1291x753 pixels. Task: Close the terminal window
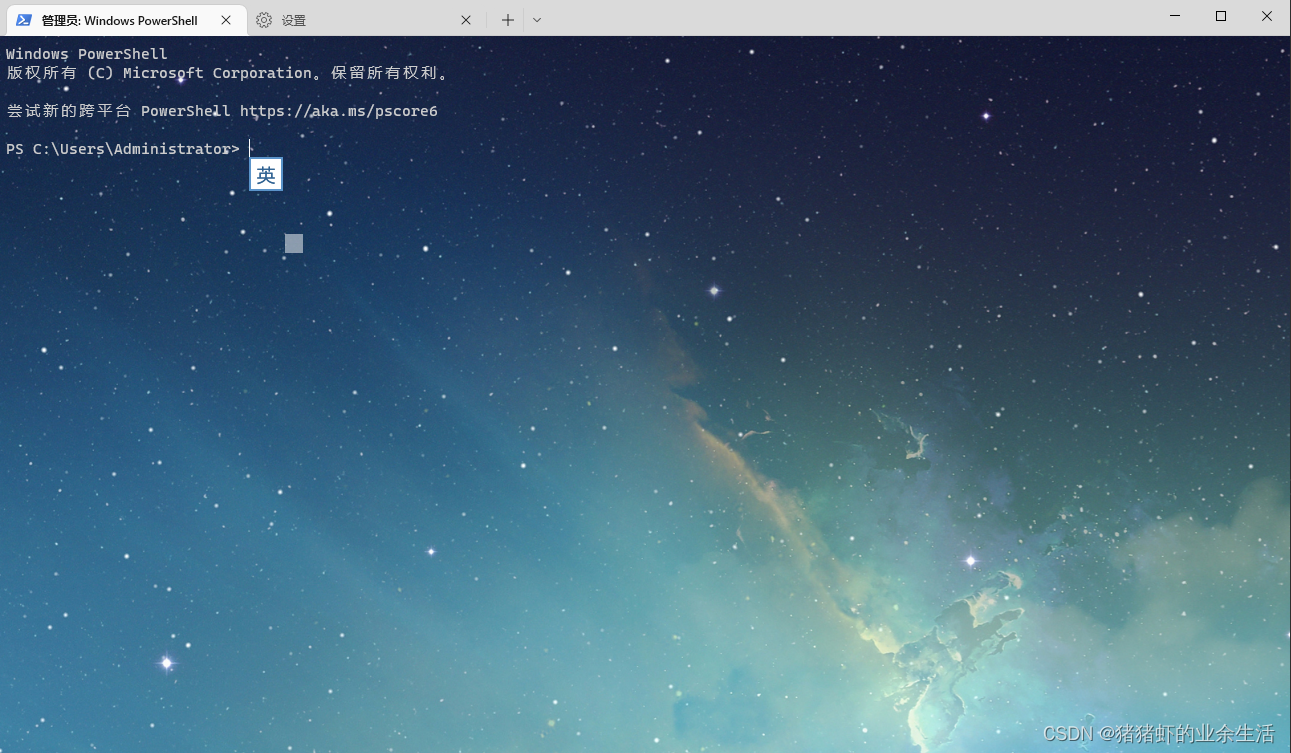1267,17
